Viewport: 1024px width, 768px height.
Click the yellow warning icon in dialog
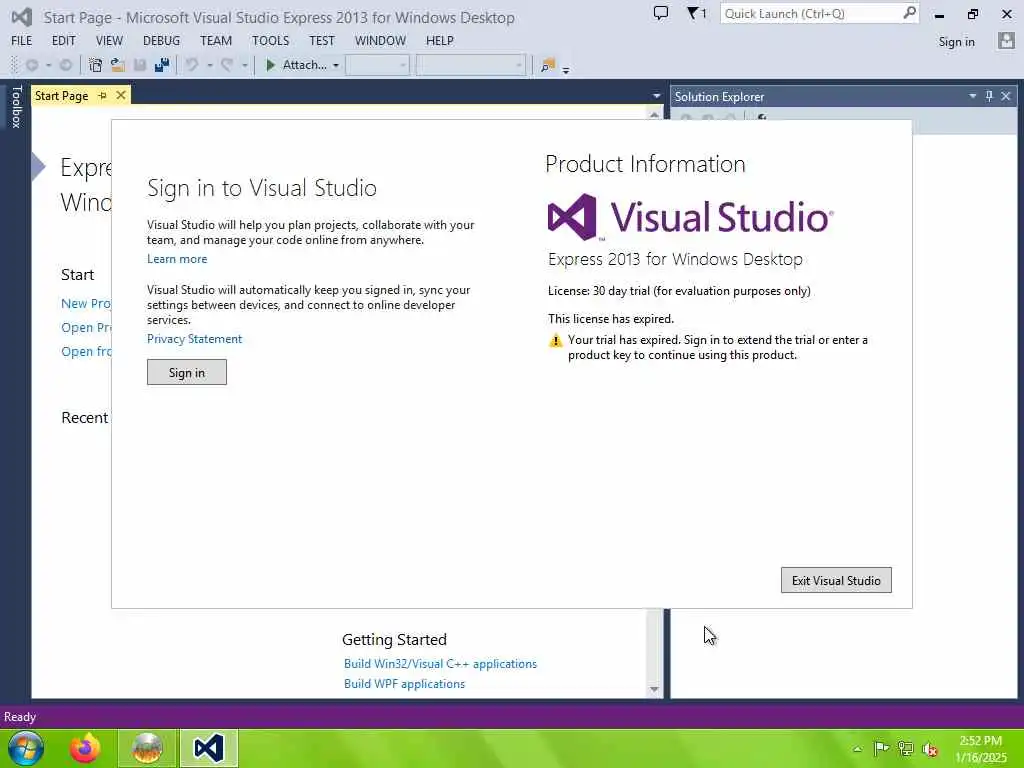coord(556,340)
